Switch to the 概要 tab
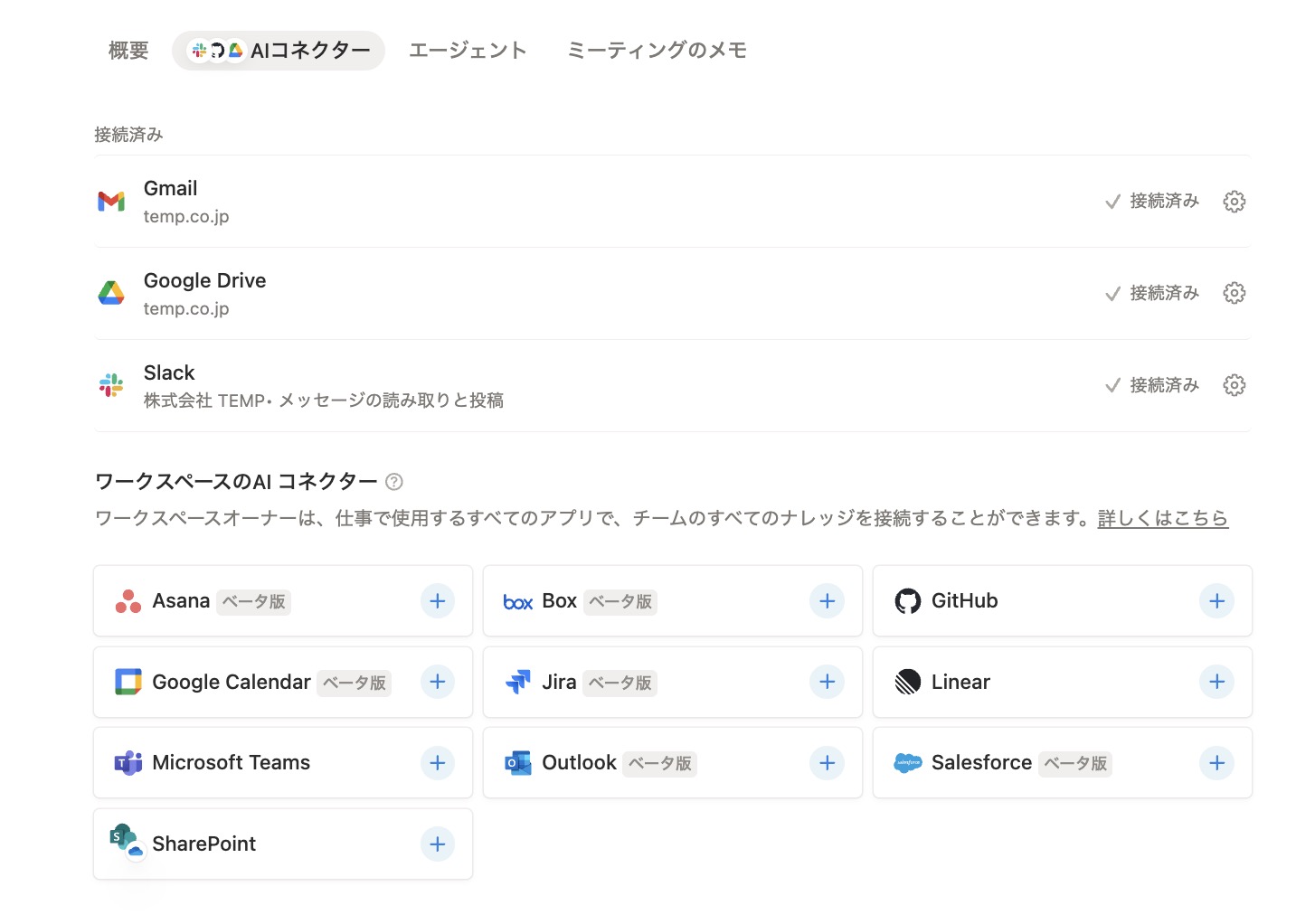This screenshot has width=1315, height=924. pyautogui.click(x=128, y=51)
